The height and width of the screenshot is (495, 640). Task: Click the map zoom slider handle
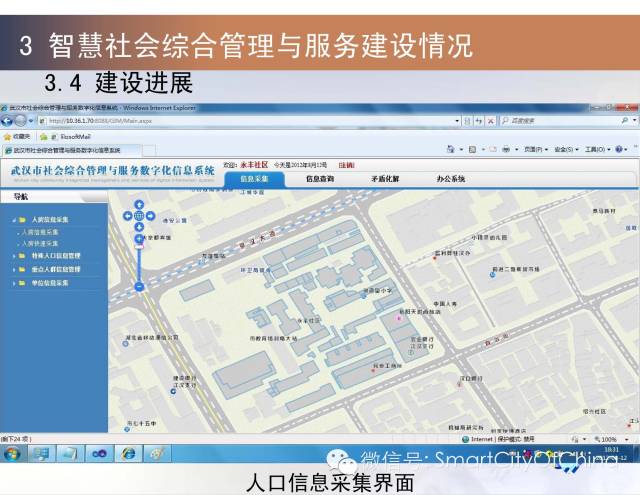tap(139, 246)
